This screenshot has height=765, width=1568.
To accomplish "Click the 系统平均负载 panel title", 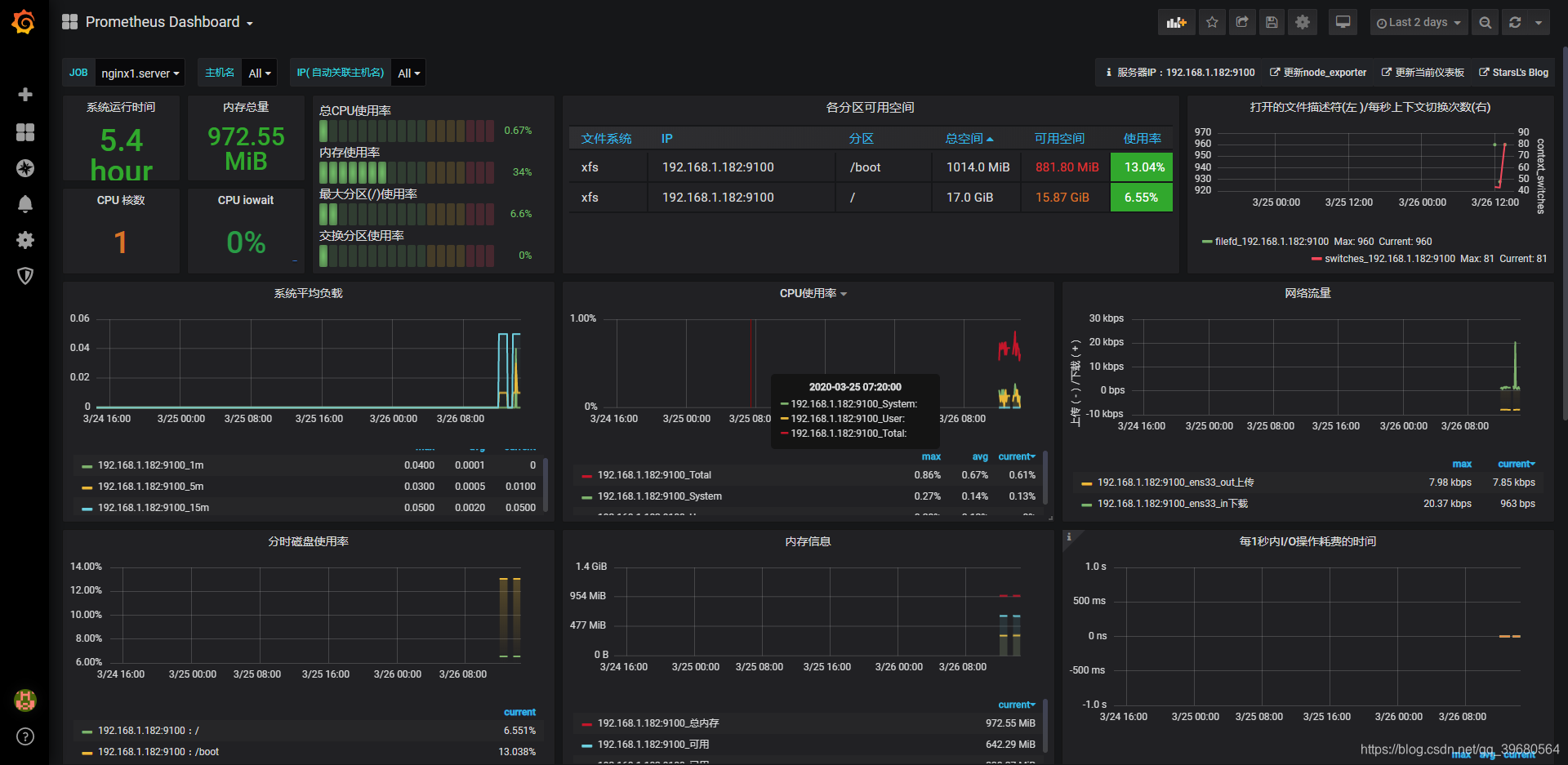I will [x=308, y=293].
